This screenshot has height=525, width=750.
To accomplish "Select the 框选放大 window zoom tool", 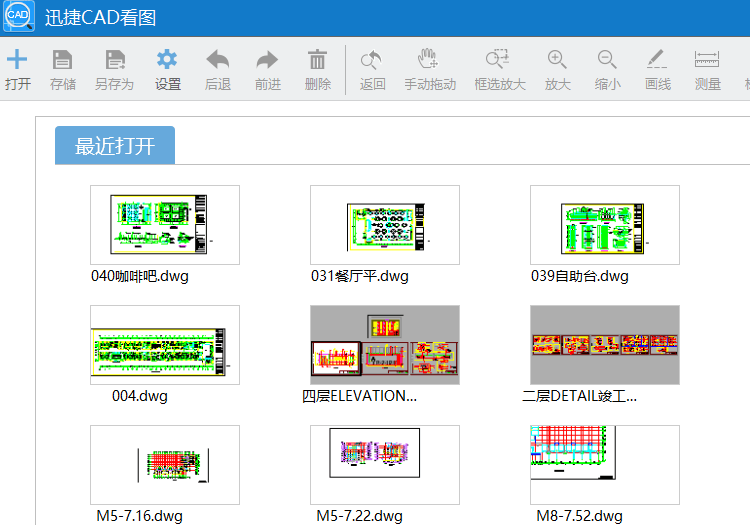I will tap(497, 59).
